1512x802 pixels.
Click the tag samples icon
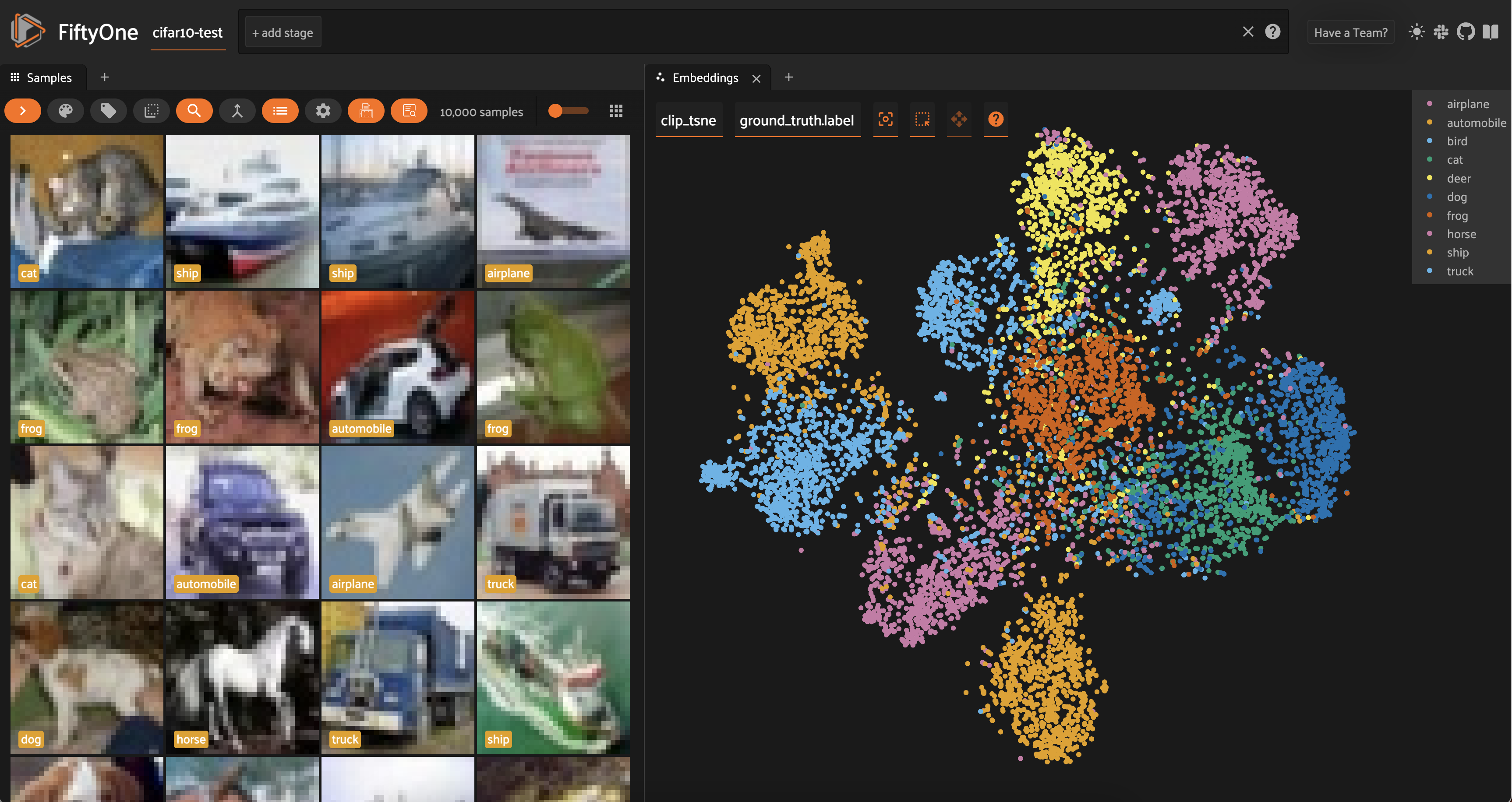[x=108, y=111]
